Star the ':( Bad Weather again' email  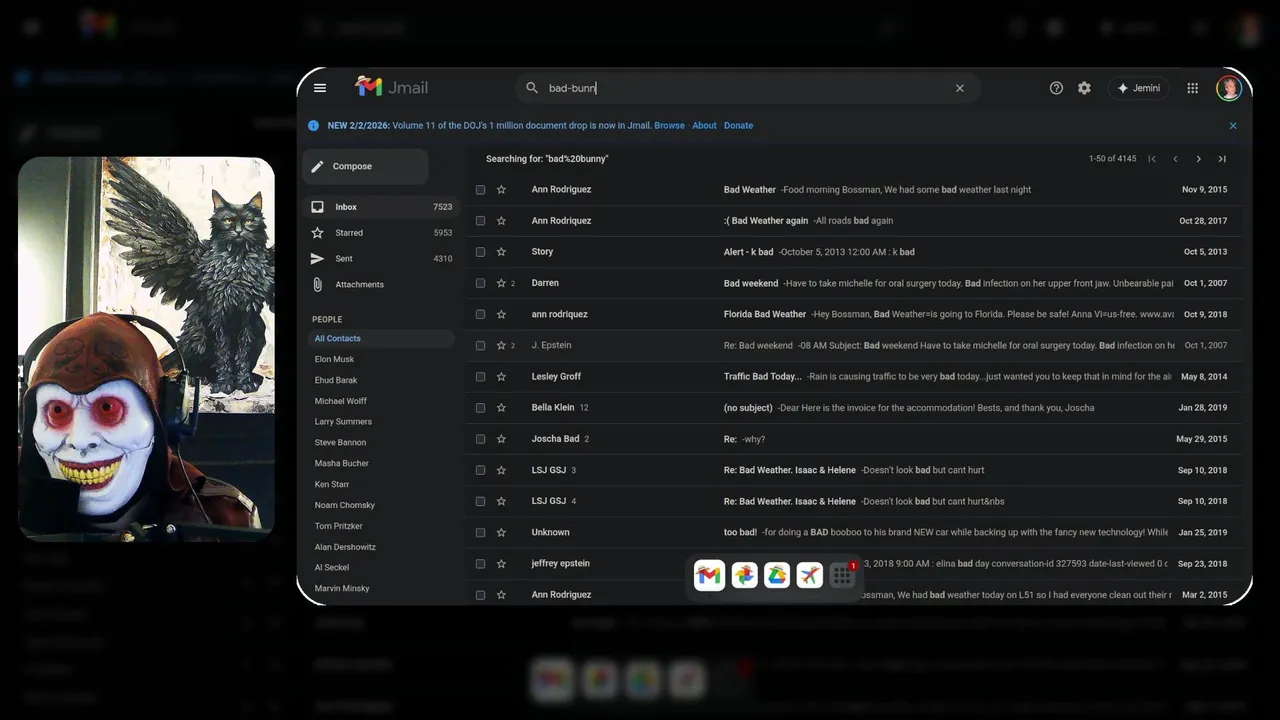pyautogui.click(x=502, y=221)
